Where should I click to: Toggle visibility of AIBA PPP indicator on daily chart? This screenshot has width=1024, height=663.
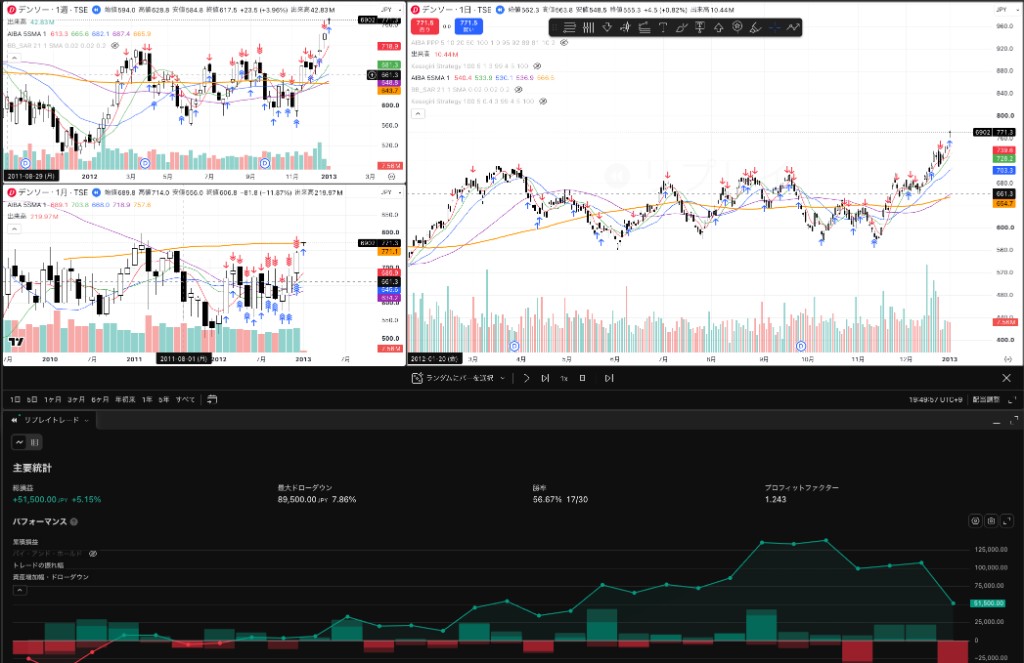pyautogui.click(x=564, y=42)
